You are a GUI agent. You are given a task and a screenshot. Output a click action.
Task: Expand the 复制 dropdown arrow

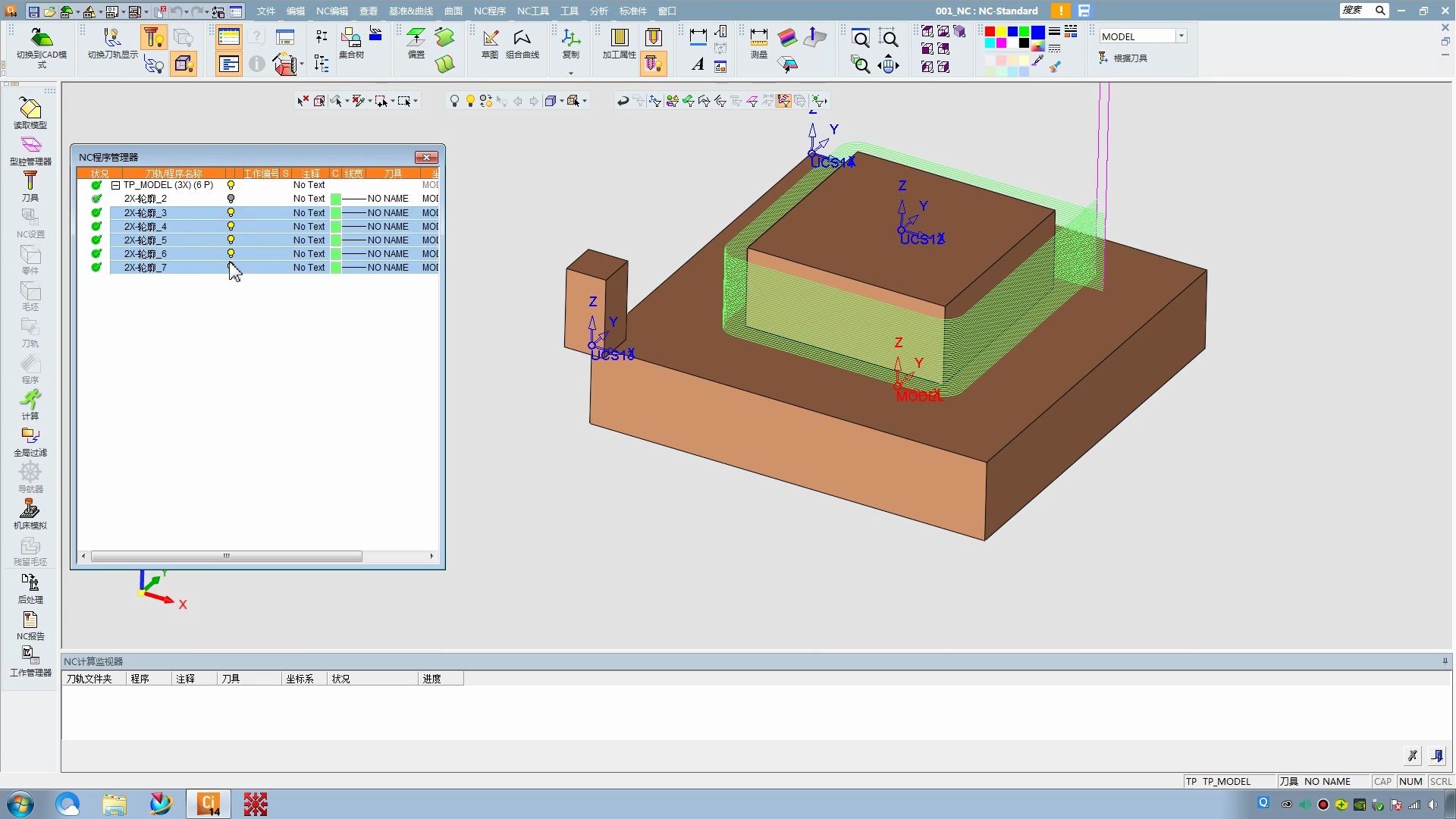(570, 73)
